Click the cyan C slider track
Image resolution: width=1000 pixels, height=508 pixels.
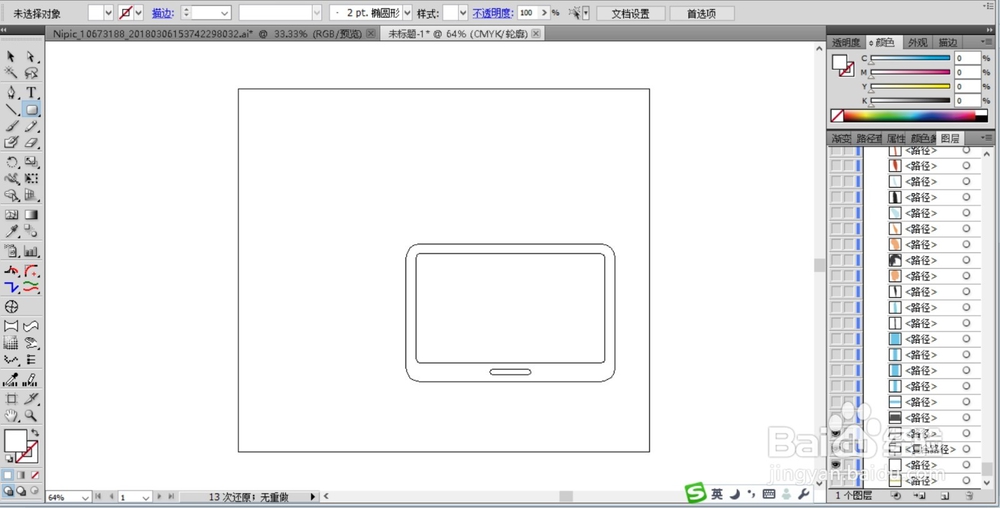click(x=910, y=58)
